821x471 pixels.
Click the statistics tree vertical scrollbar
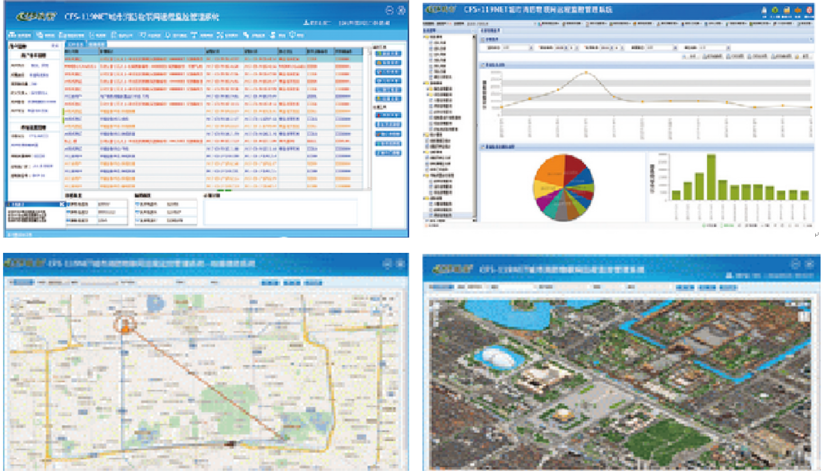[475, 126]
